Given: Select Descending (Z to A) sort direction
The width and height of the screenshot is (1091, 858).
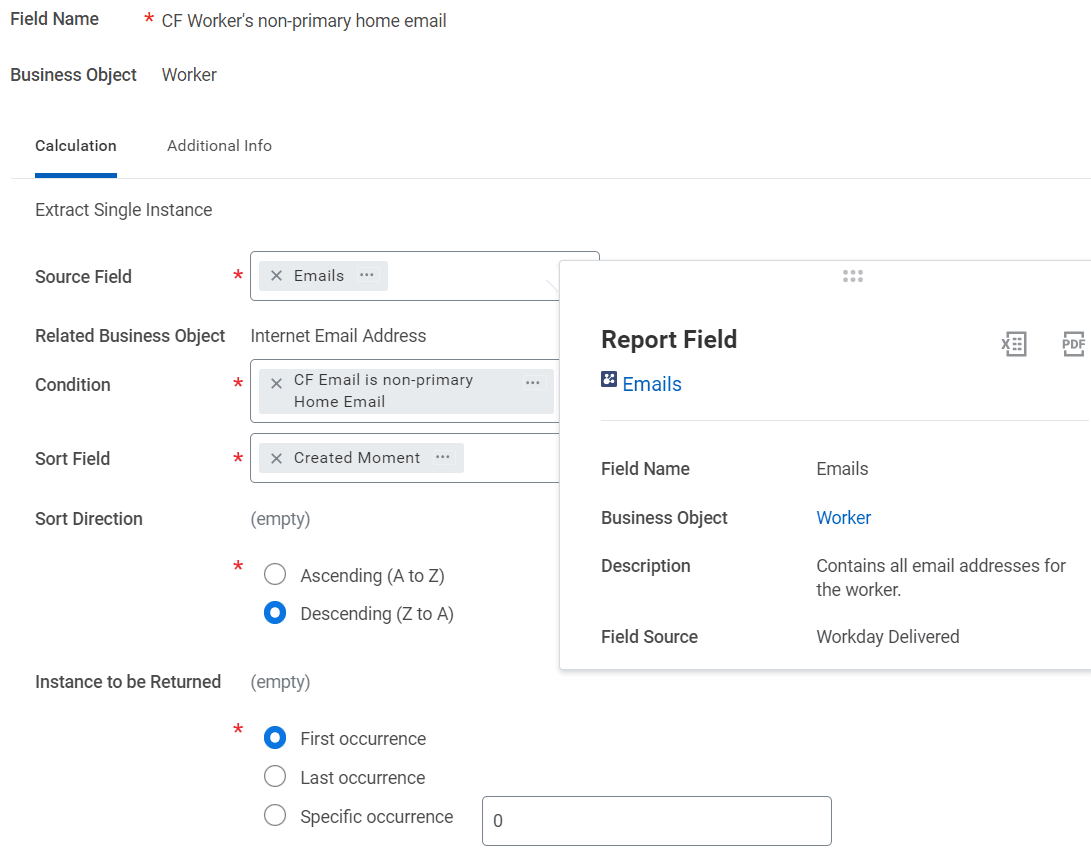Looking at the screenshot, I should pos(275,613).
